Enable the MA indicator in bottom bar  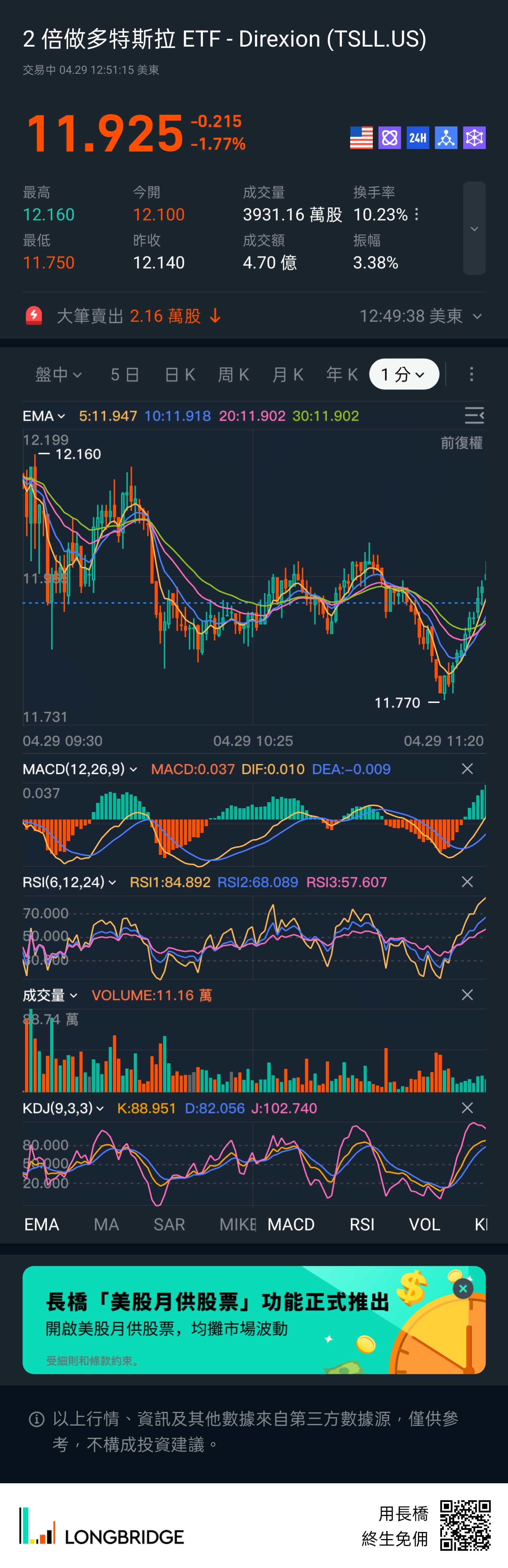[x=107, y=1225]
